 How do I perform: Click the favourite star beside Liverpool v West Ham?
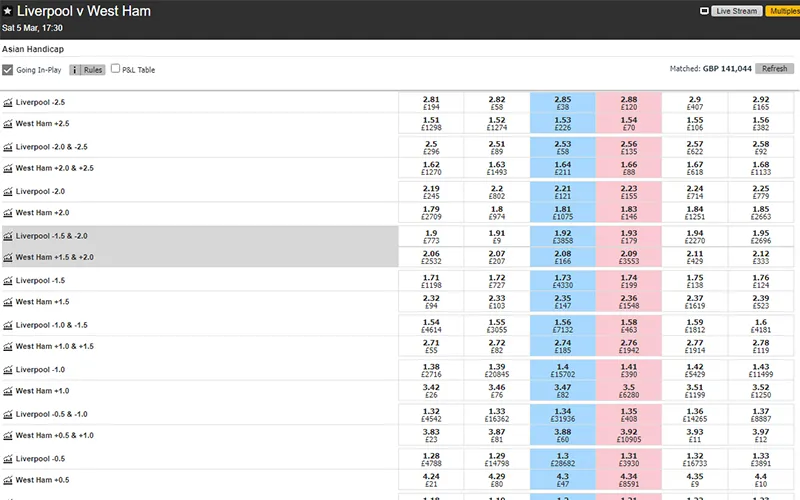pyautogui.click(x=7, y=11)
